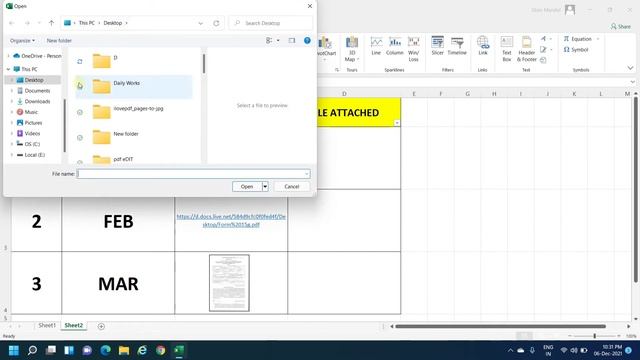The width and height of the screenshot is (640, 360).
Task: Collapse the ribbon with the chevron
Action: tap(630, 68)
